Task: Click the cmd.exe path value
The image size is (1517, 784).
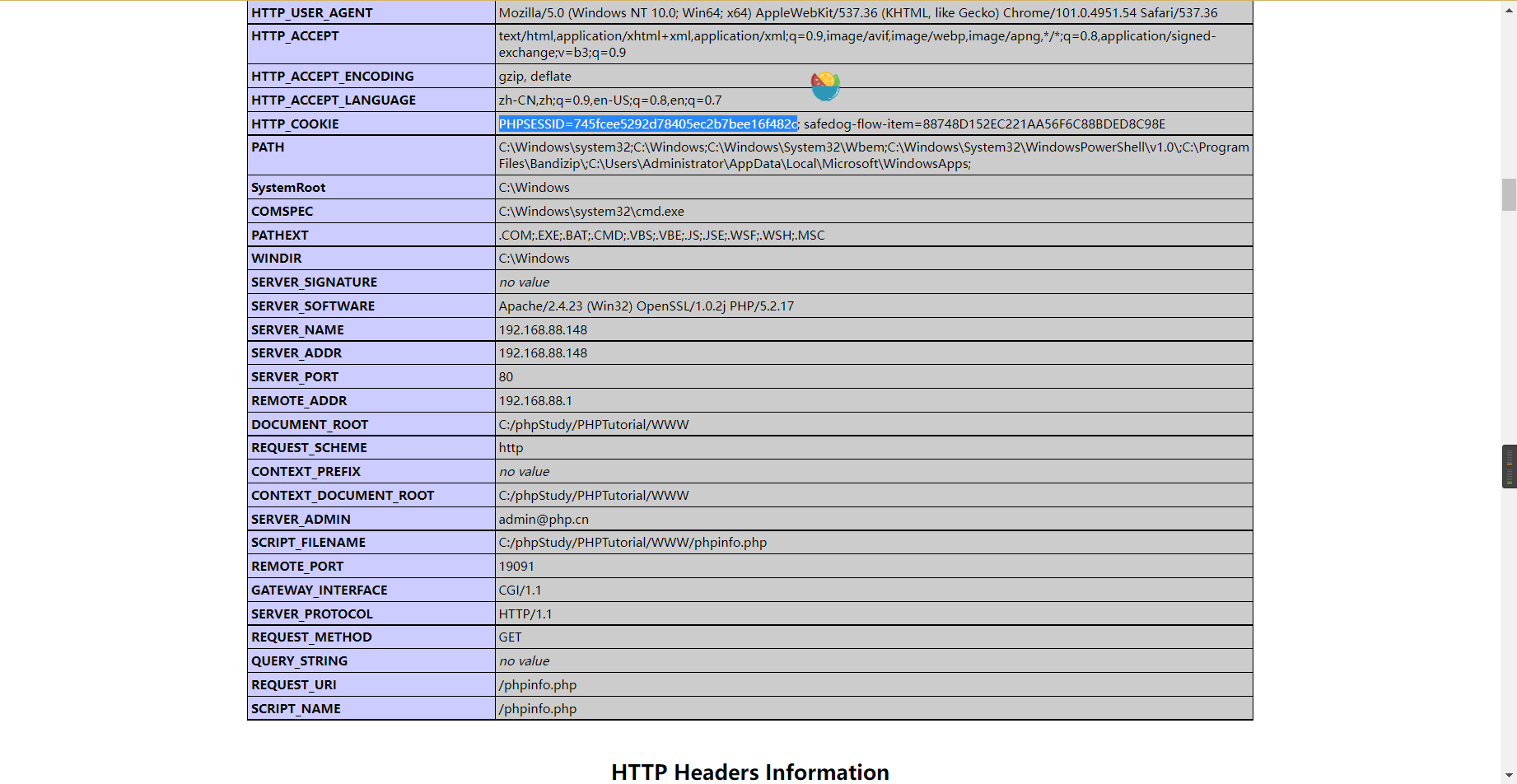Action: [x=591, y=211]
